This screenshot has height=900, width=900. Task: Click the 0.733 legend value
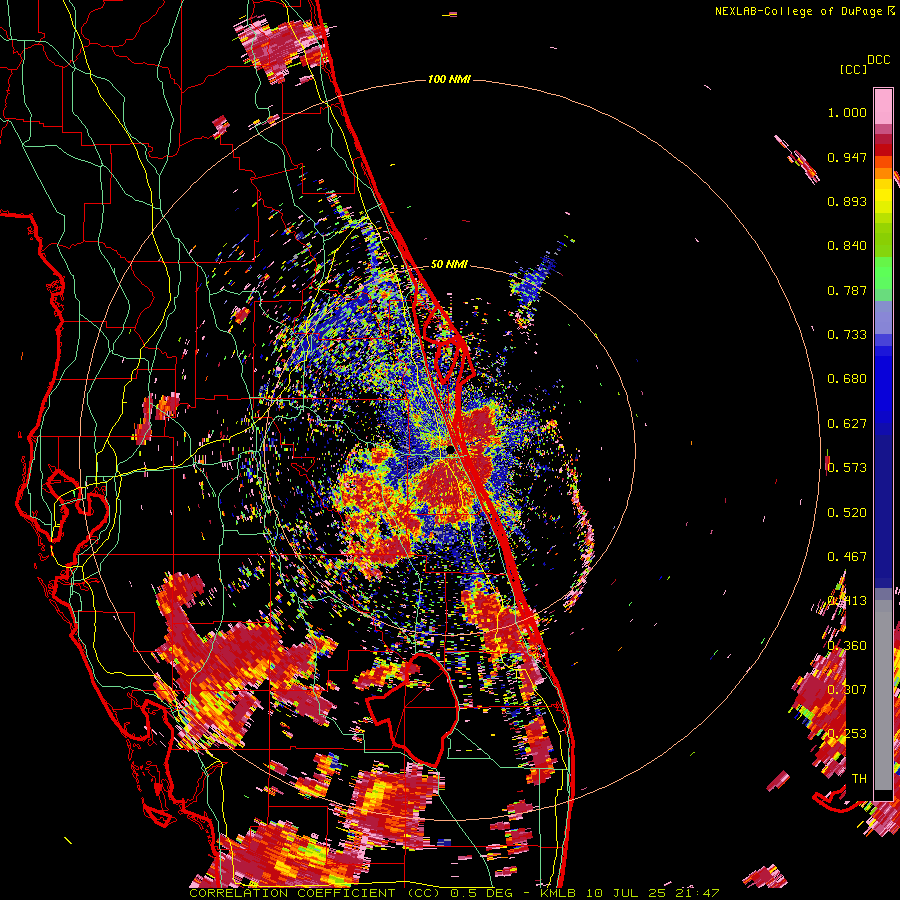click(x=847, y=335)
